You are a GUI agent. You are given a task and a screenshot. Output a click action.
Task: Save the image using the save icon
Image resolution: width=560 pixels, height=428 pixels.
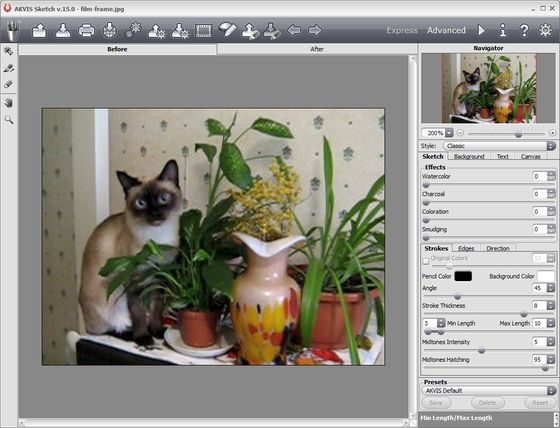[63, 30]
